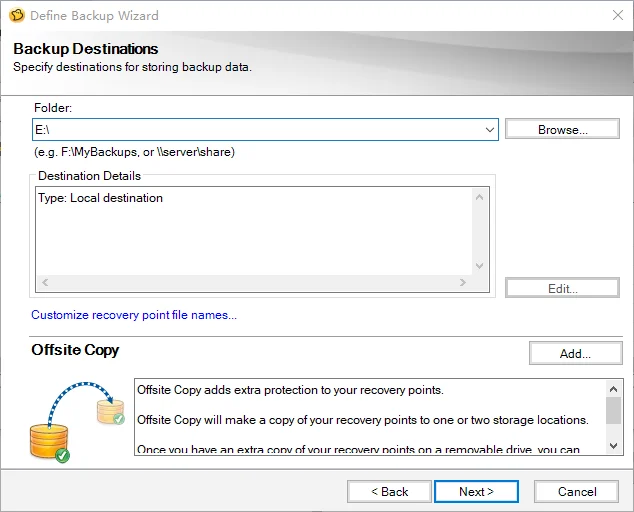The height and width of the screenshot is (512, 634).
Task: Click Offsite Copy description scroll down arrow
Action: point(613,446)
